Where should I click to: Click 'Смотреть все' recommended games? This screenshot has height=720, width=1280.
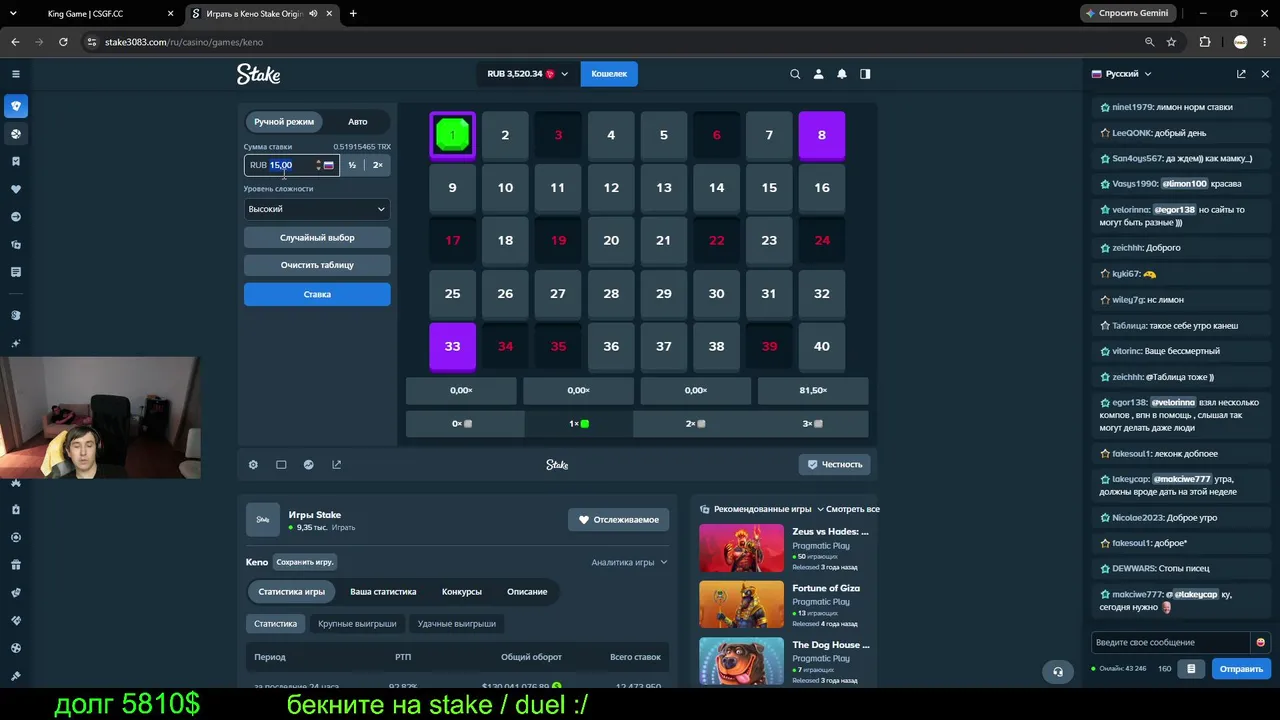[853, 509]
